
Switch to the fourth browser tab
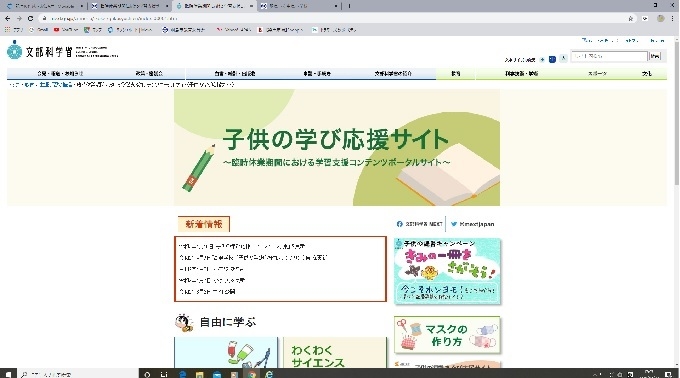tap(299, 6)
